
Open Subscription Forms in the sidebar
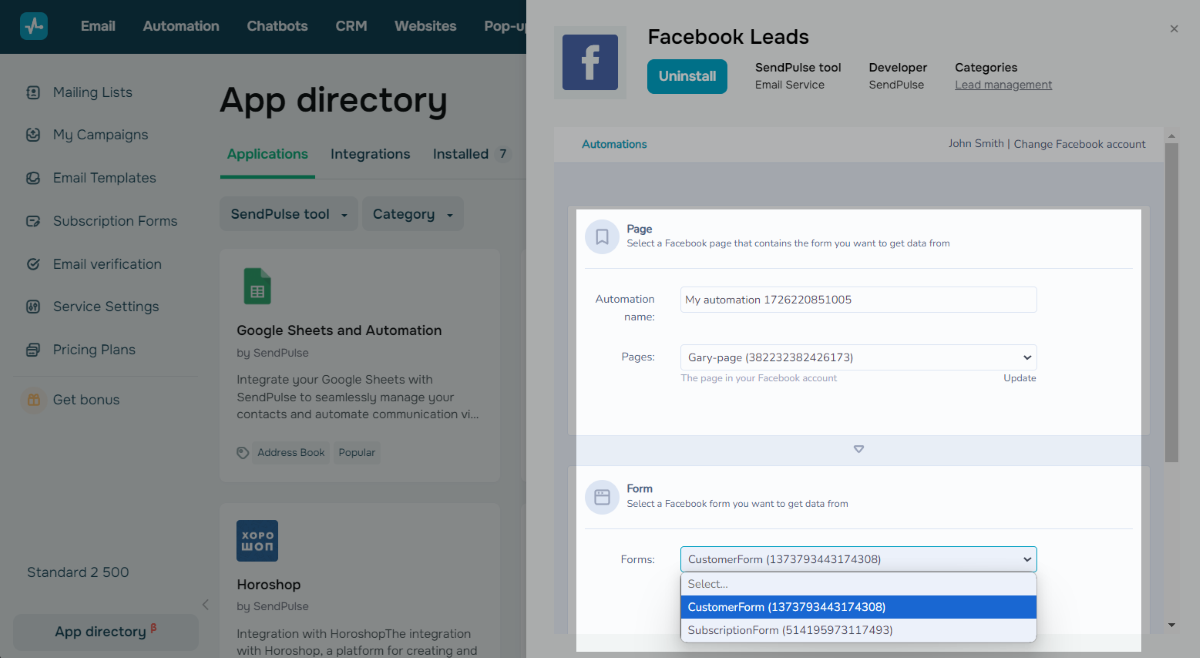[115, 221]
